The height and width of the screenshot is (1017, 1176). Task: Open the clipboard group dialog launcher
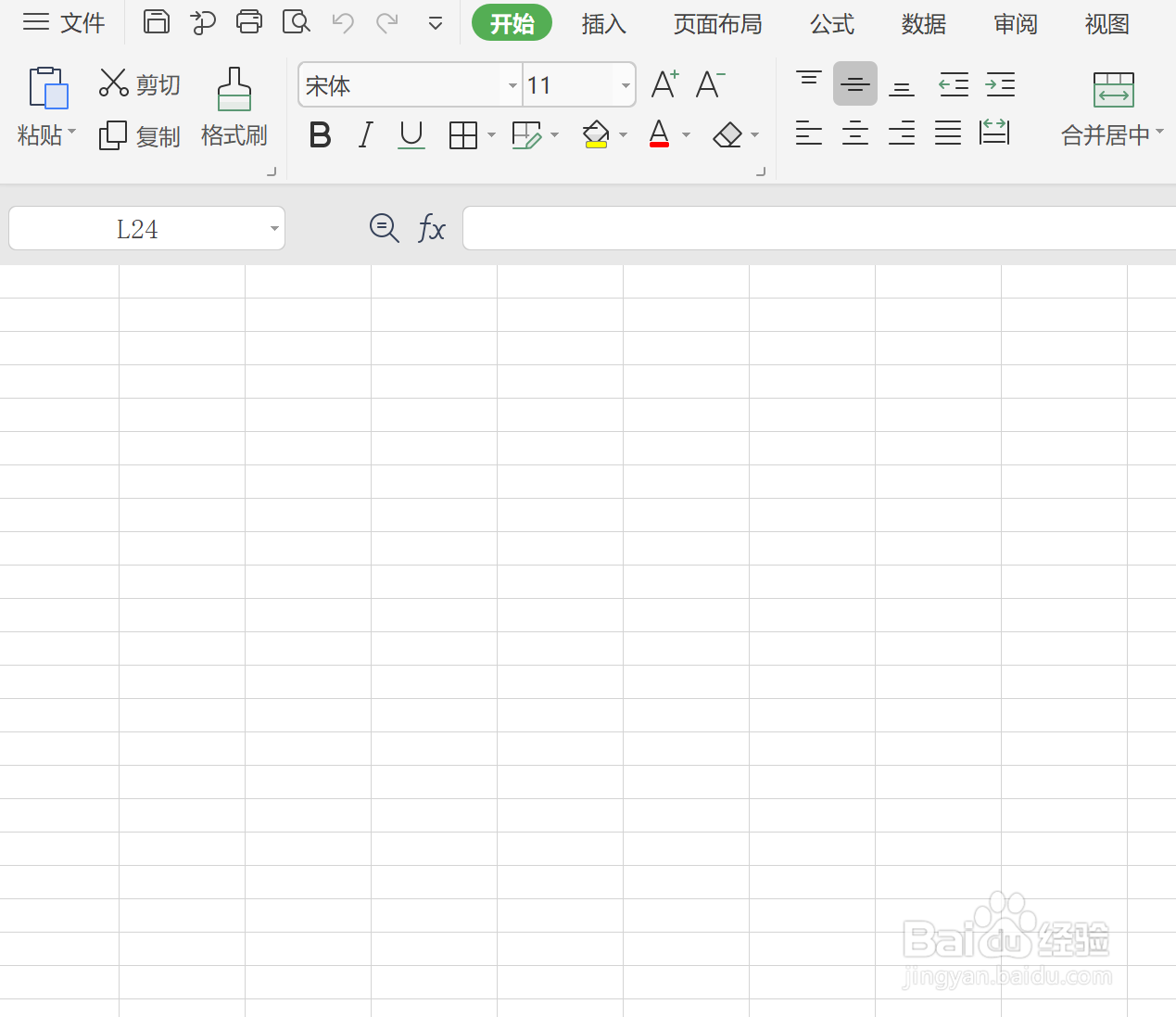tap(272, 171)
